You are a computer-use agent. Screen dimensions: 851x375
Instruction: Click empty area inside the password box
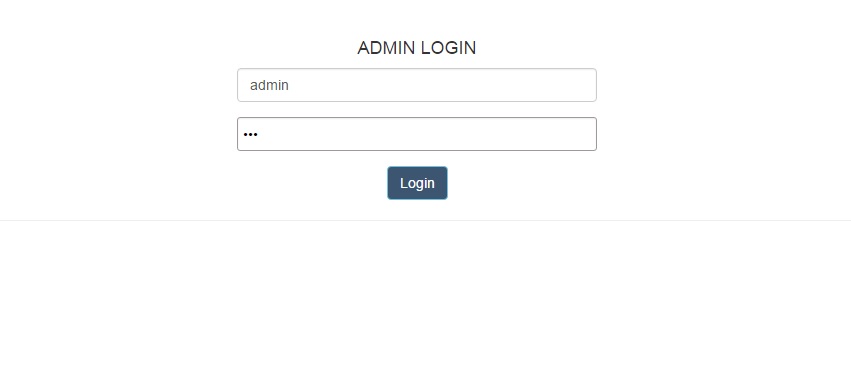pyautogui.click(x=434, y=134)
